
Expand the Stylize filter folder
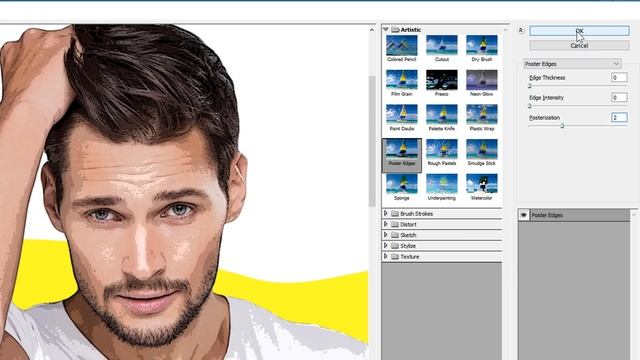[x=386, y=246]
